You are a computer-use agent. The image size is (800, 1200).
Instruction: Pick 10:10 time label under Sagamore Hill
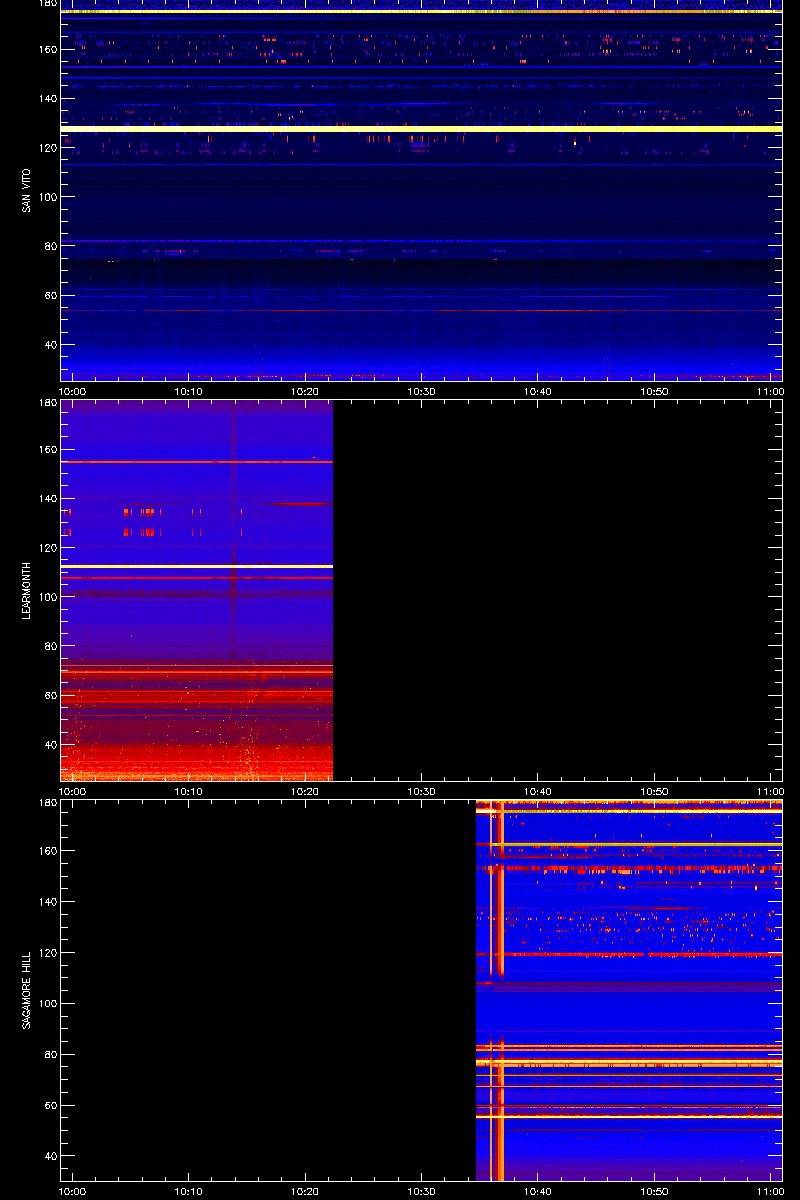[x=189, y=1191]
